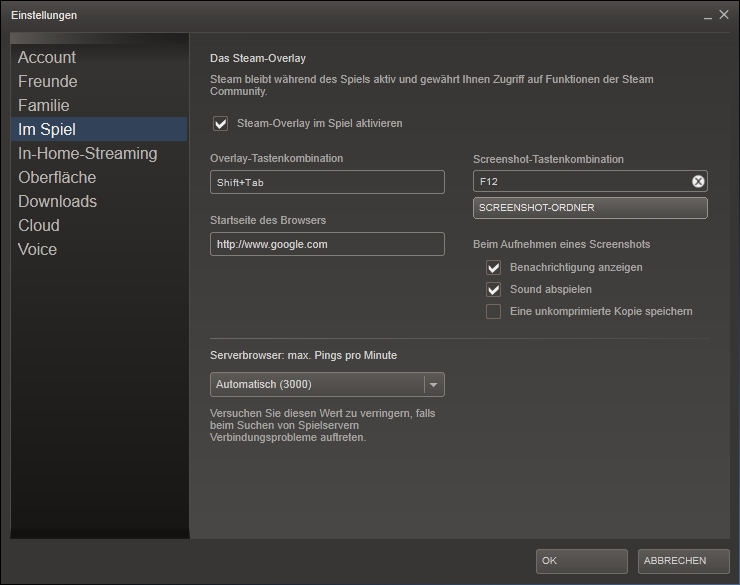Open the Oberfläche settings page
Viewport: 740px width, 585px height.
(x=57, y=177)
